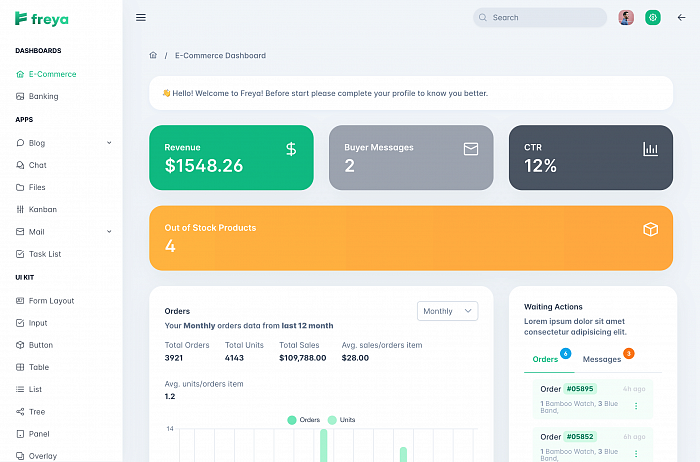Go to the Kanban app
The width and height of the screenshot is (700, 462).
coord(42,209)
